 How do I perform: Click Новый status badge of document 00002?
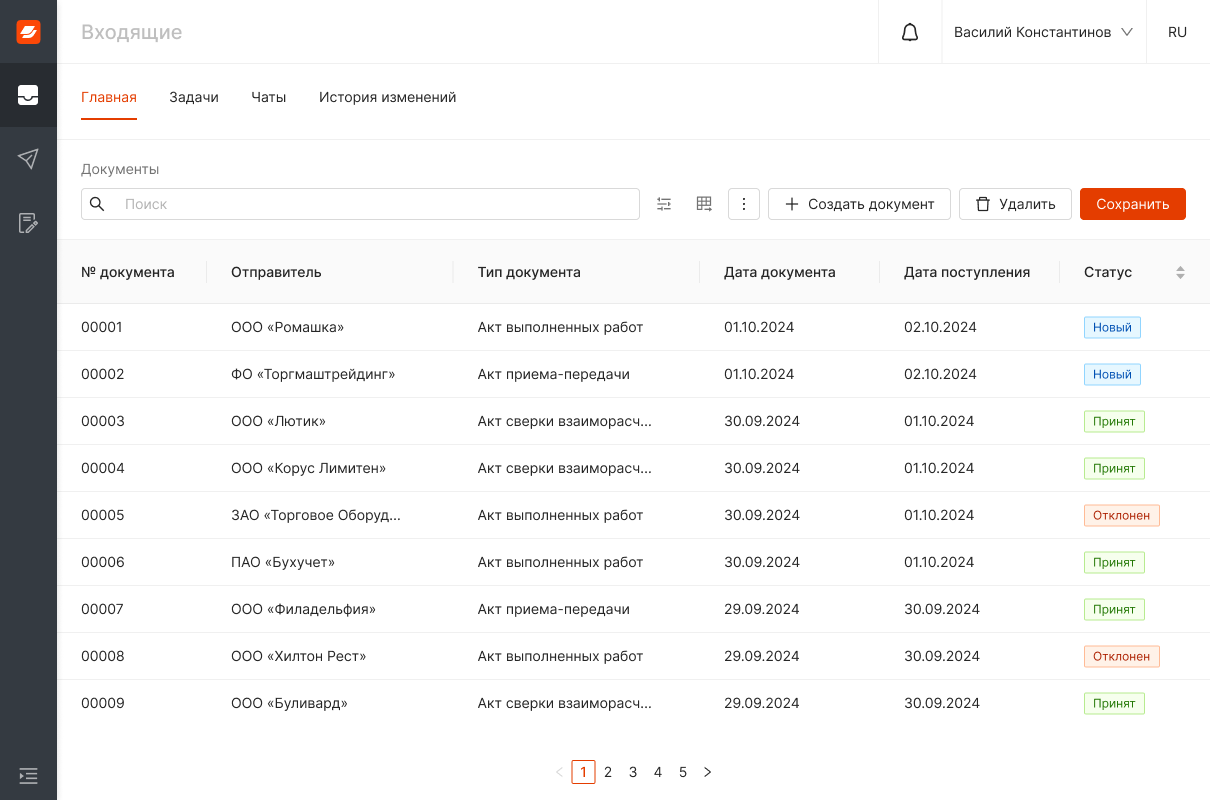[x=1112, y=374]
